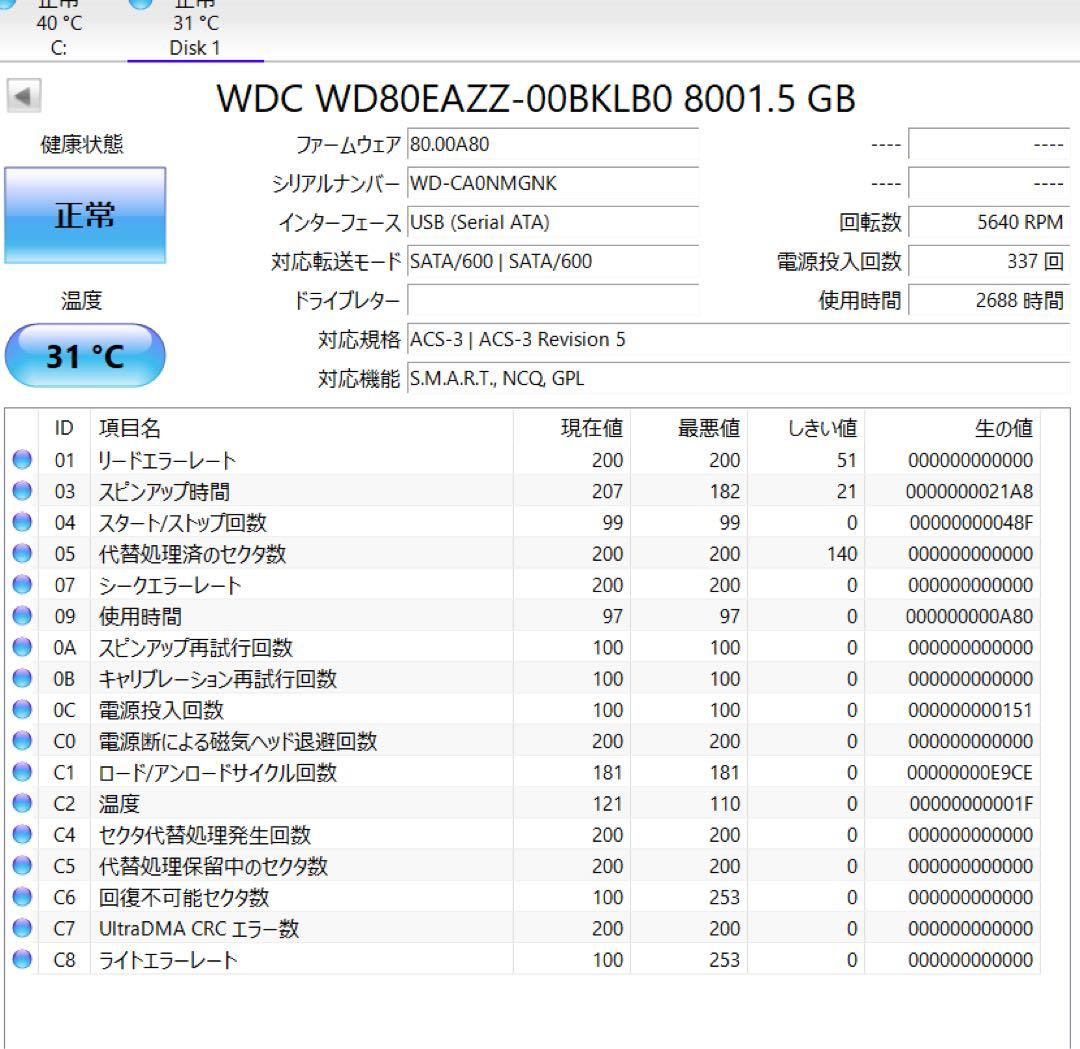
Task: Click the blue status icon for ID 0A
Action: (x=22, y=647)
